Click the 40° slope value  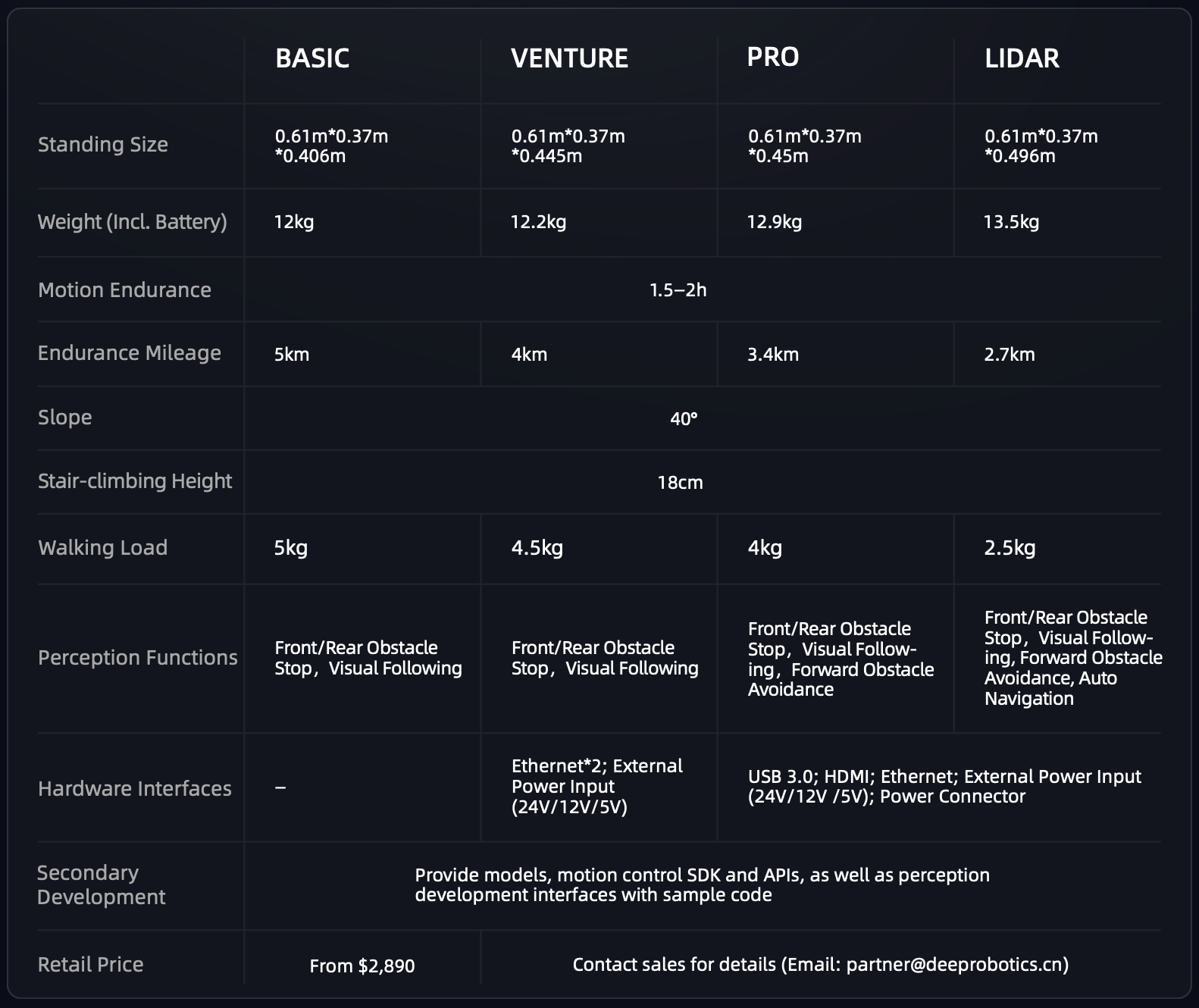(684, 418)
